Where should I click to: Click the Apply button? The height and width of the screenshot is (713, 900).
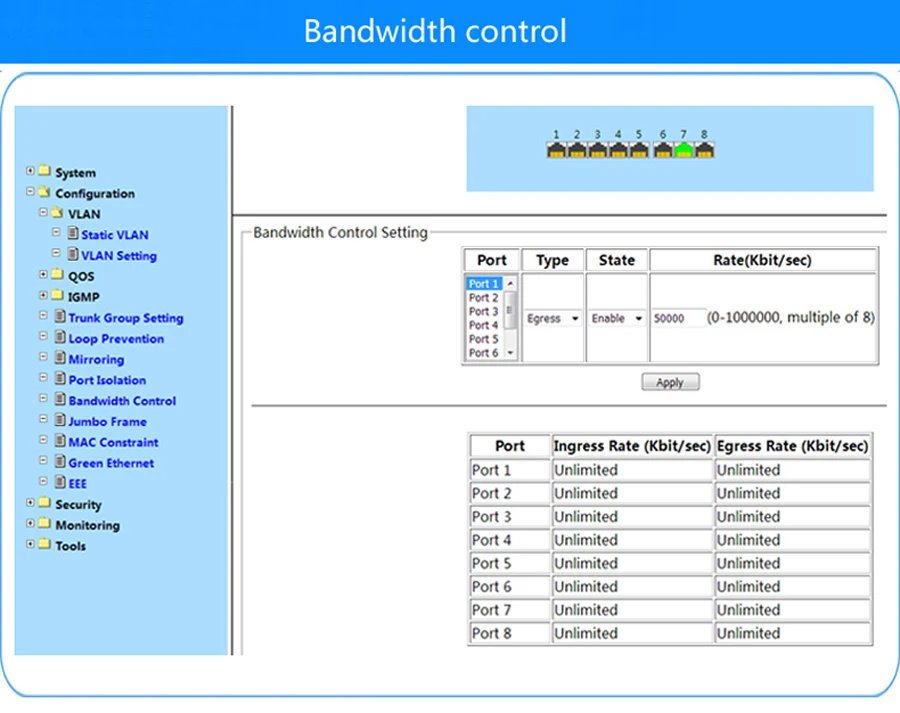[670, 382]
